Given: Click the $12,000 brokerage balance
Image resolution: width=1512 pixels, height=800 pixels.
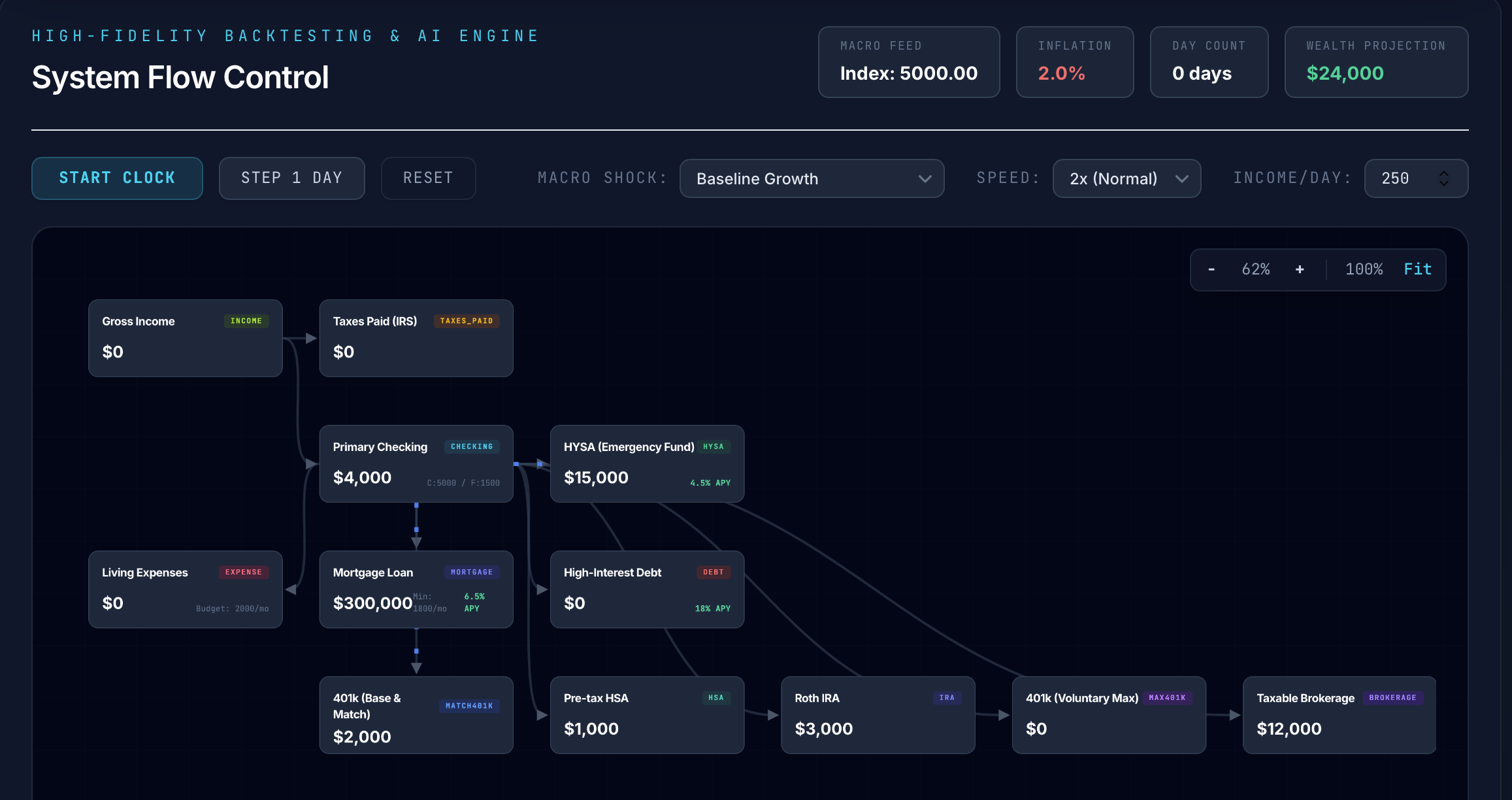Looking at the screenshot, I should (1289, 728).
